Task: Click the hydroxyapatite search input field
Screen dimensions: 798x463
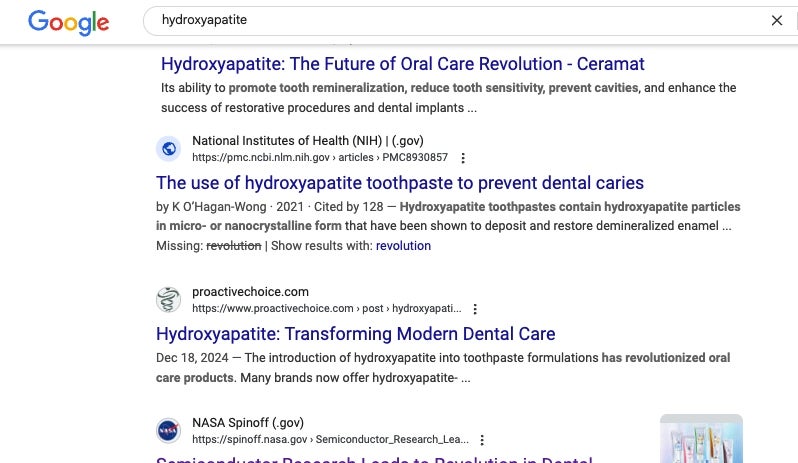Action: coord(458,20)
